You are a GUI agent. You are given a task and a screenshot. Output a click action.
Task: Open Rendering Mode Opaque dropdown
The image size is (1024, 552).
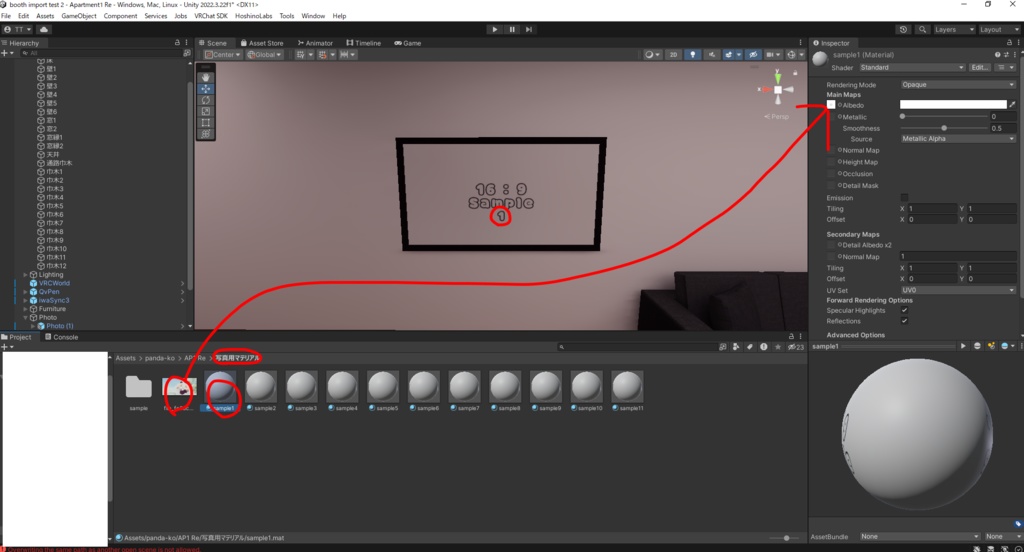pos(958,84)
